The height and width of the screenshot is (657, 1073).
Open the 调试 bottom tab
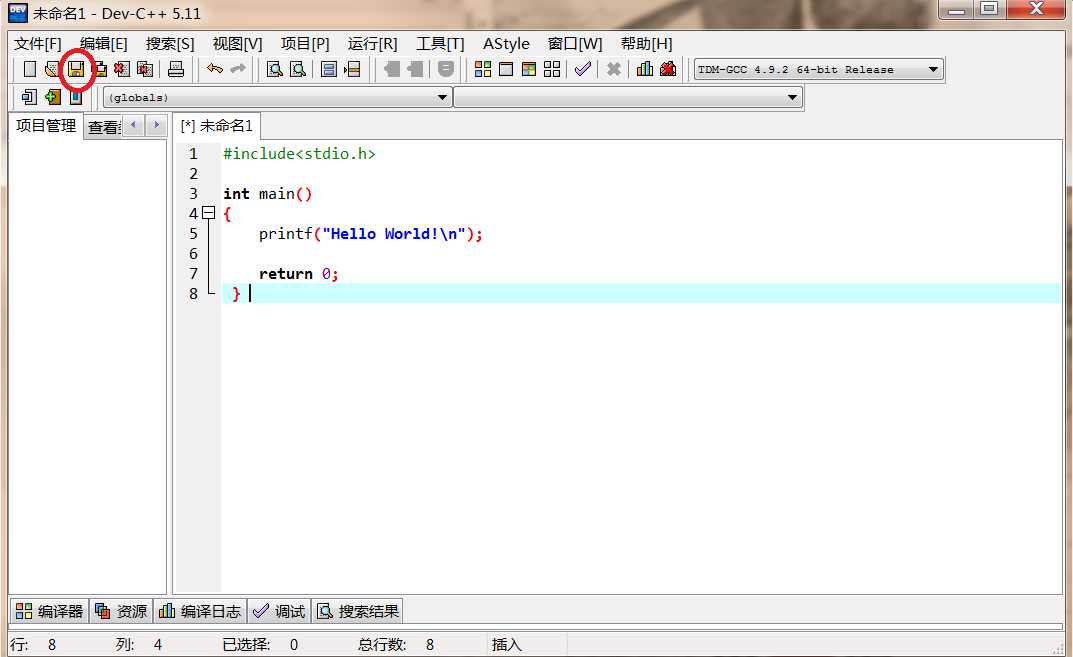[x=279, y=611]
